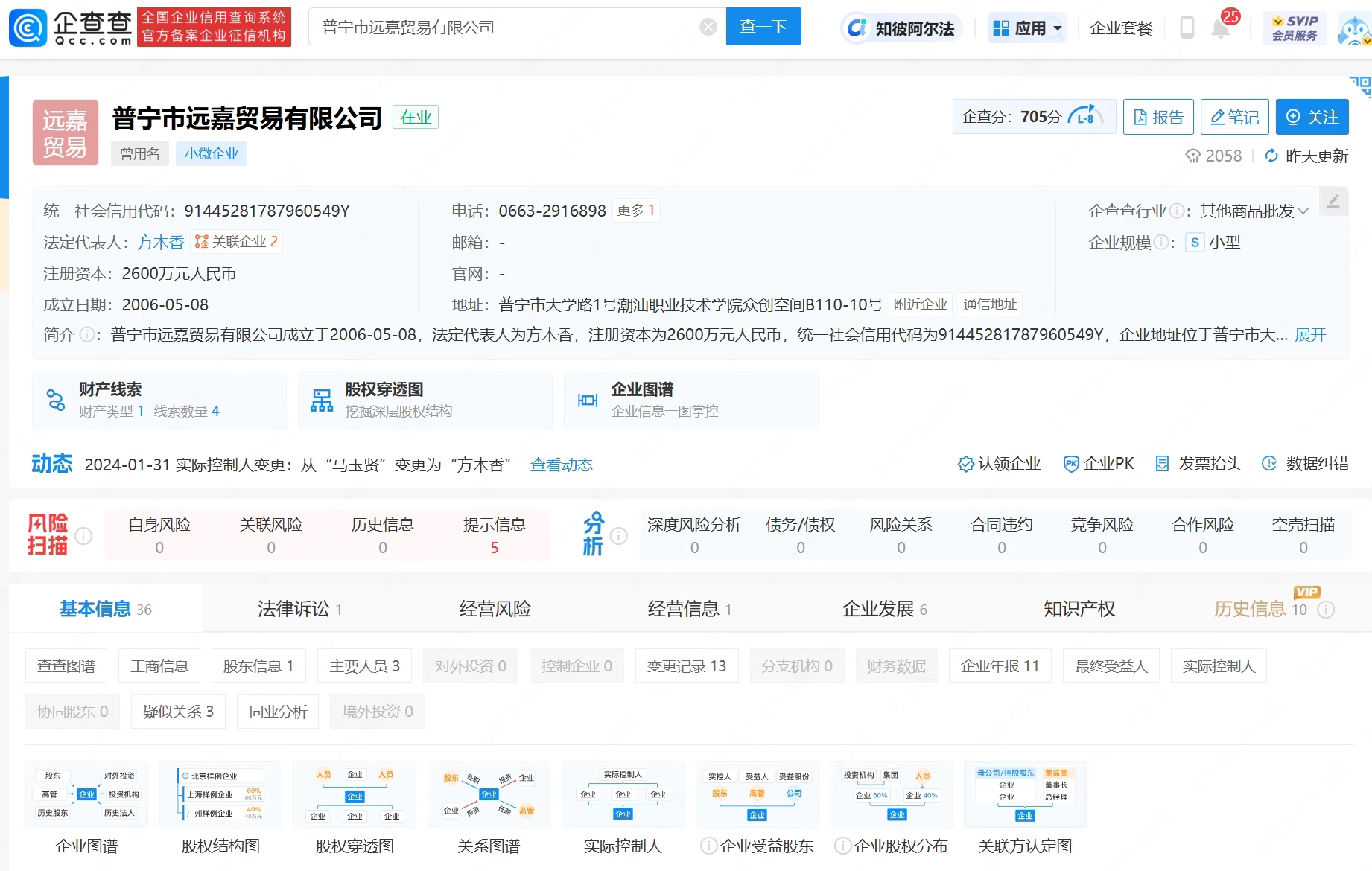Expand company 简介 with 展开
This screenshot has height=871, width=1372.
1310,335
